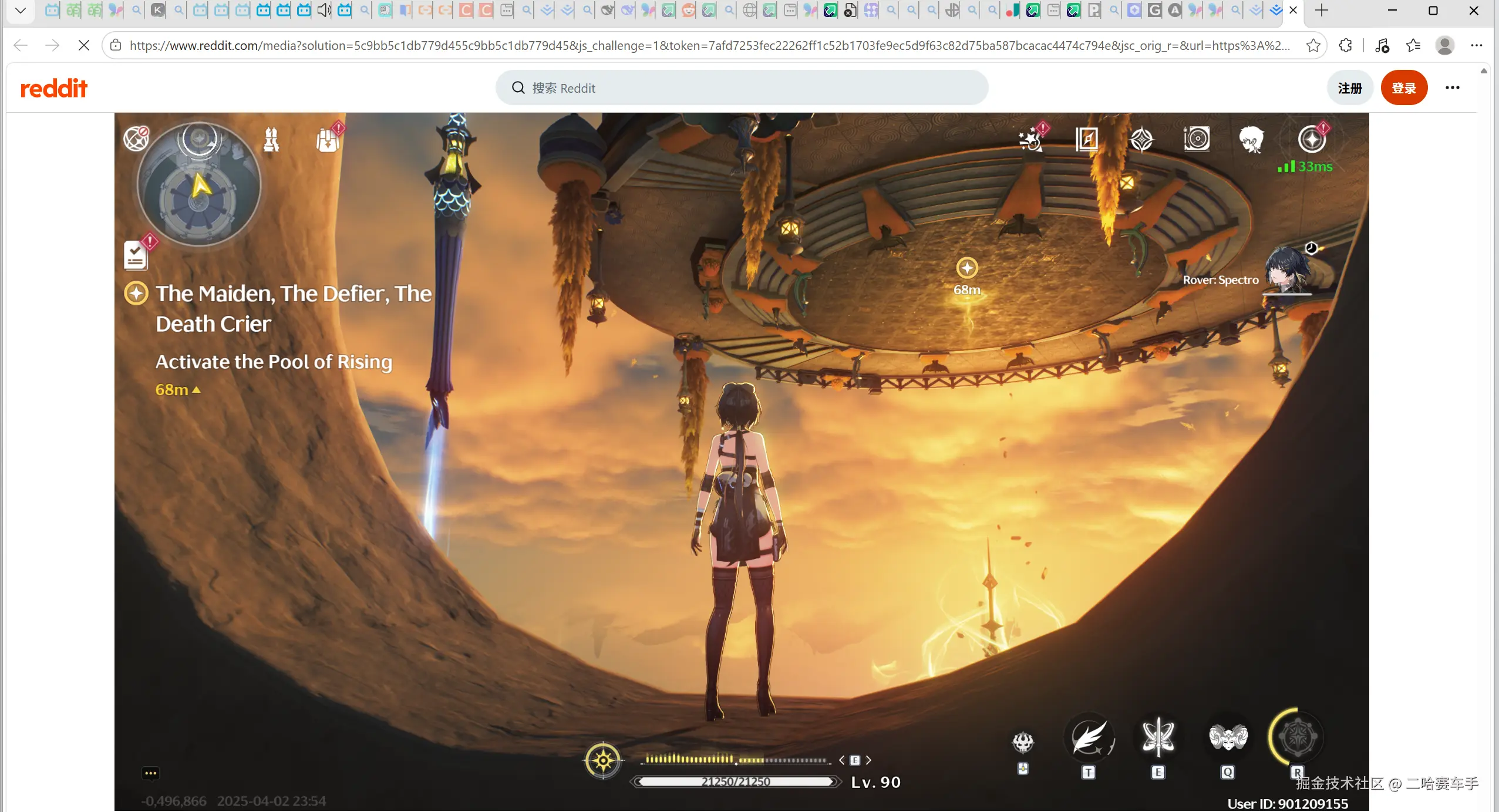The width and height of the screenshot is (1499, 812).
Task: Click the green 33ms ping indicator
Action: click(1304, 167)
